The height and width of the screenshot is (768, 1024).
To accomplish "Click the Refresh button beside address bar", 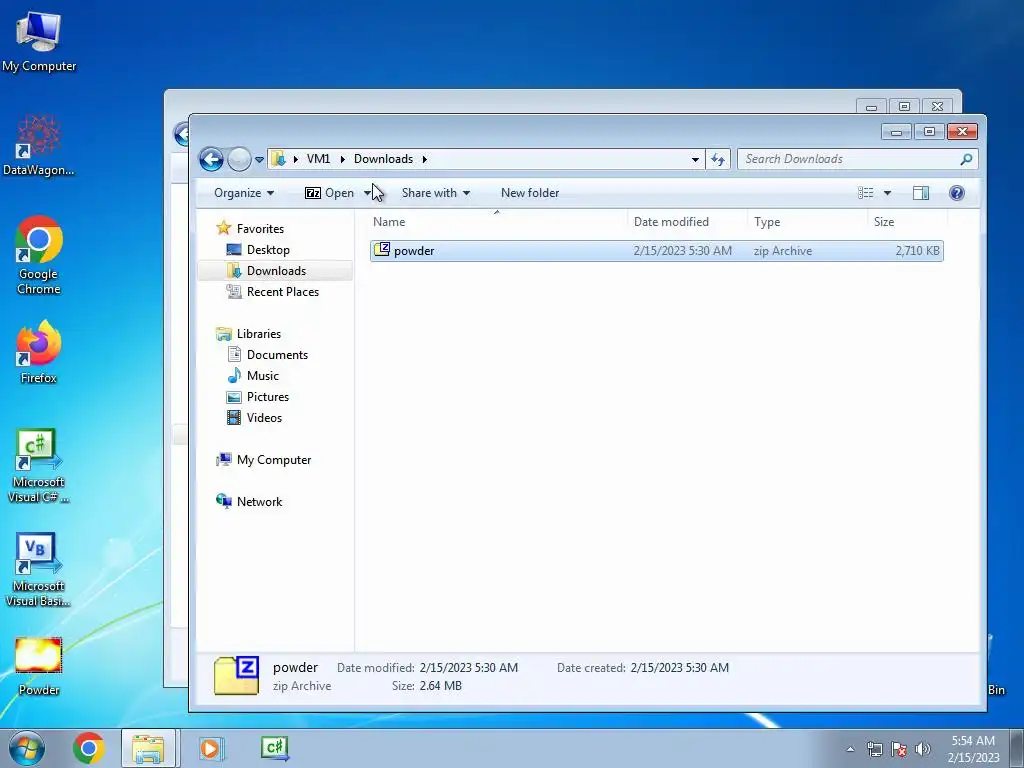I will click(x=718, y=159).
